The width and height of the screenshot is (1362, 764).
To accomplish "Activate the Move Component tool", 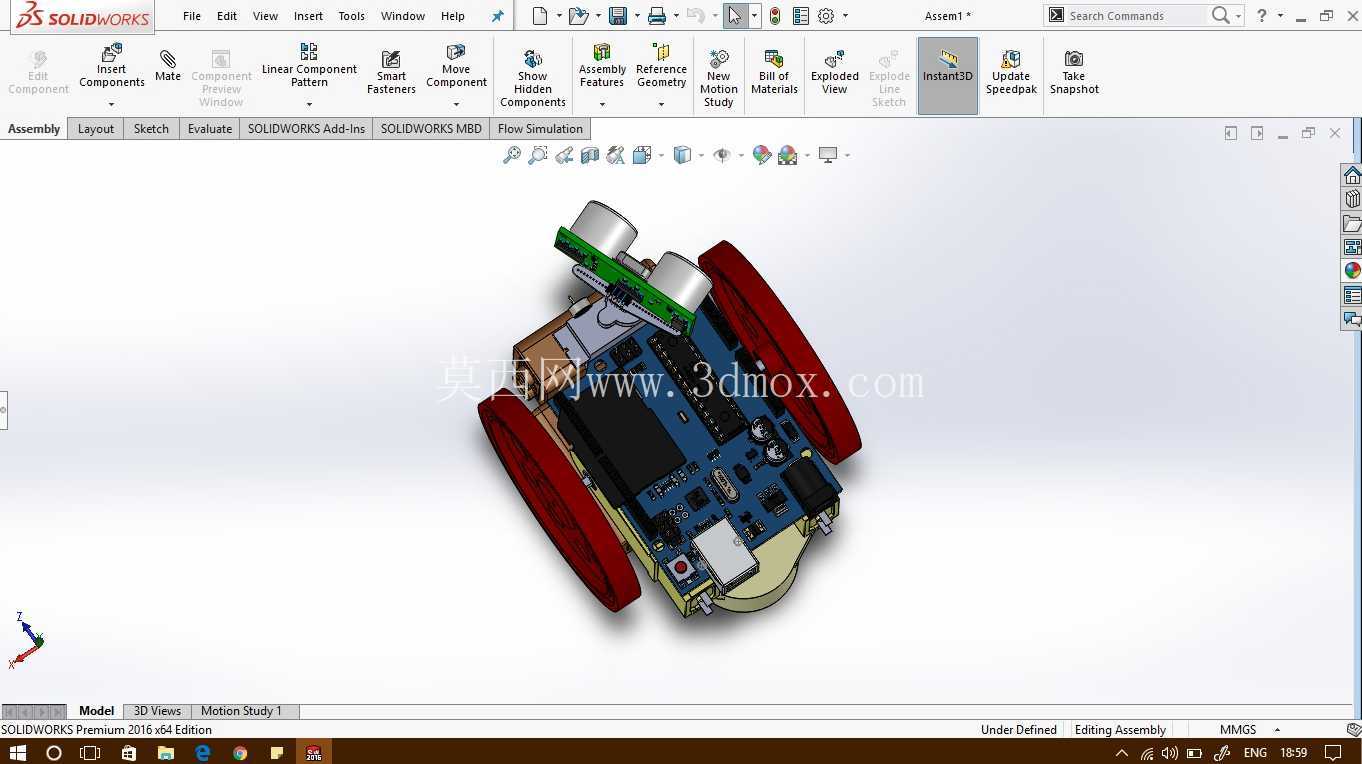I will pyautogui.click(x=456, y=66).
